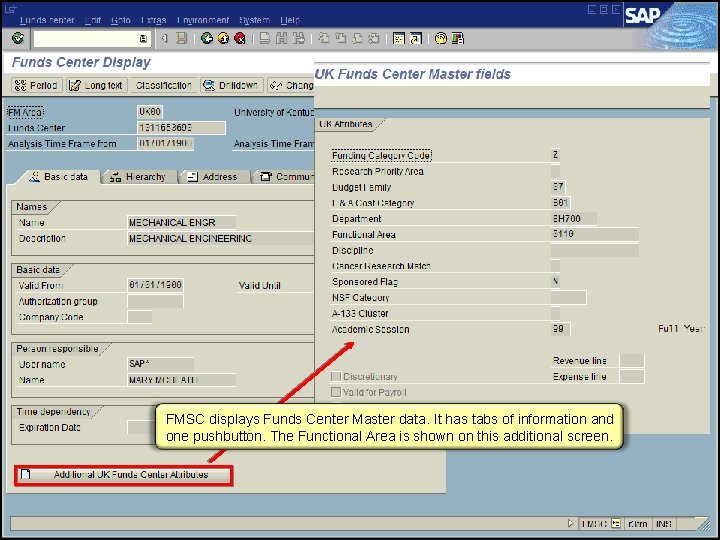Click the Previous Page icon
The width and height of the screenshot is (720, 540).
(x=340, y=38)
